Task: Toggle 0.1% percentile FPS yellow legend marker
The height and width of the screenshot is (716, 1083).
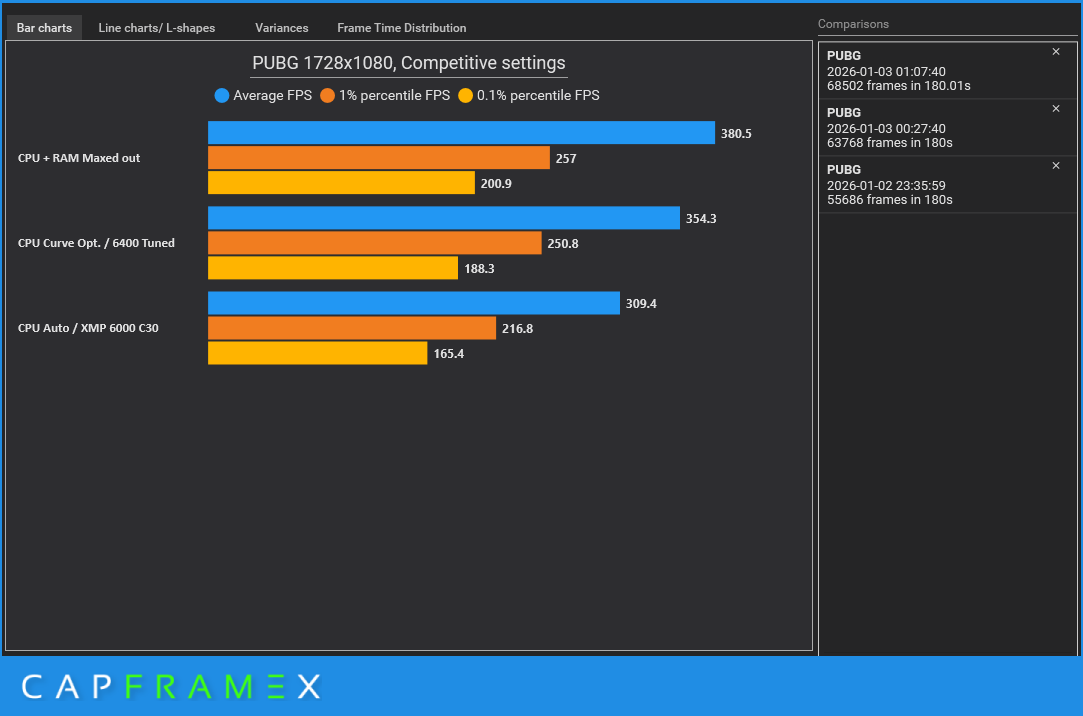Action: click(x=466, y=95)
